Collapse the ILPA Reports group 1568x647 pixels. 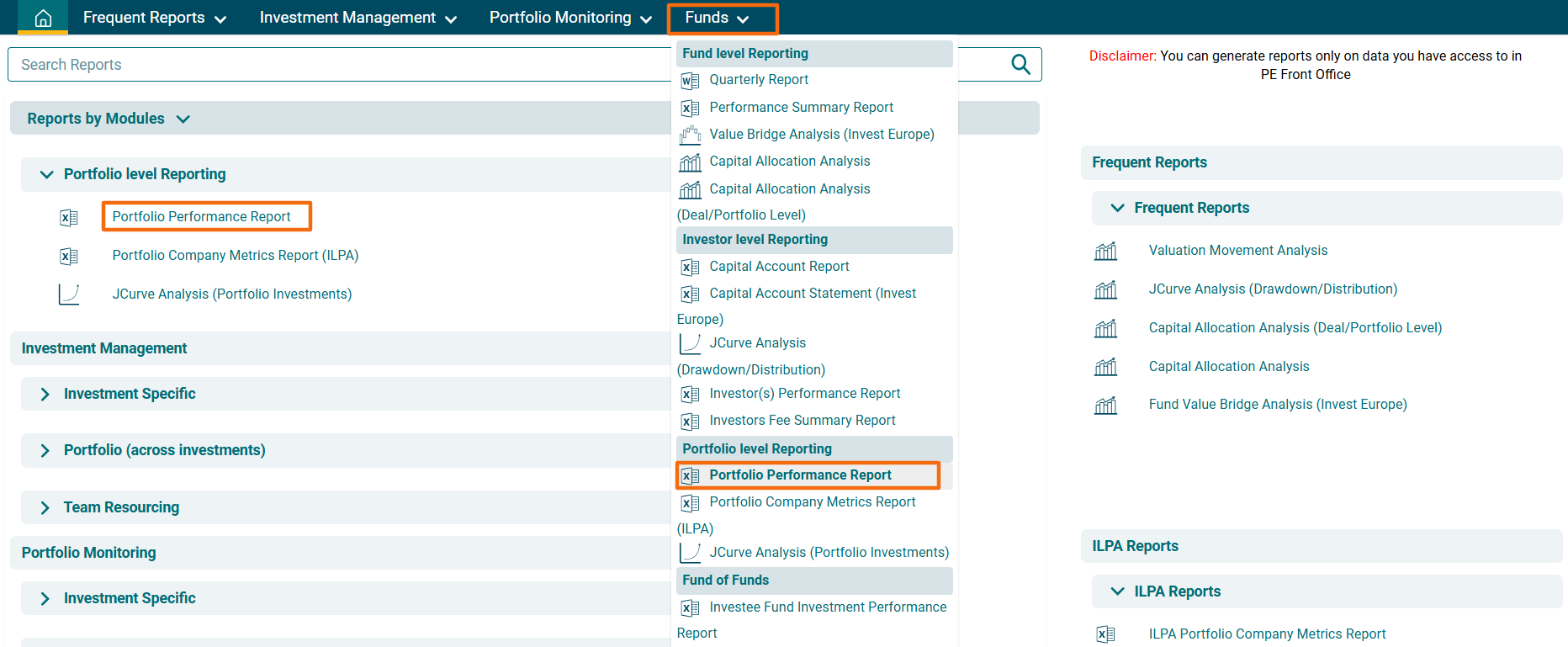click(x=1117, y=591)
